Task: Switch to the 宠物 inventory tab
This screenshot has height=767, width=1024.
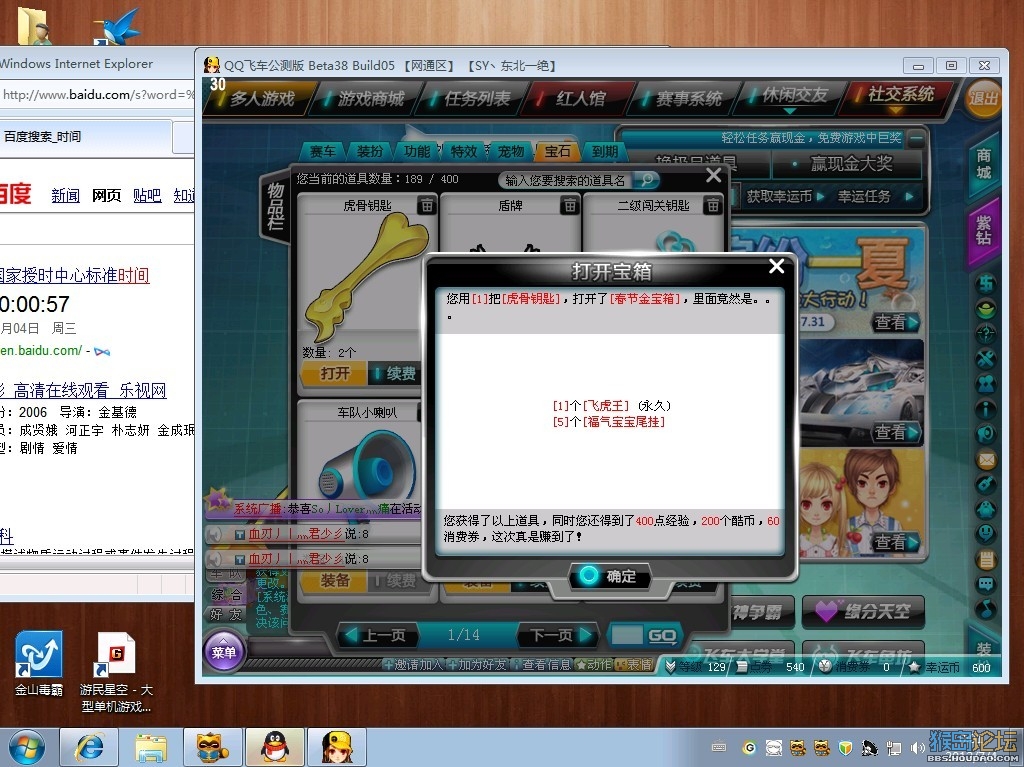Action: [511, 152]
